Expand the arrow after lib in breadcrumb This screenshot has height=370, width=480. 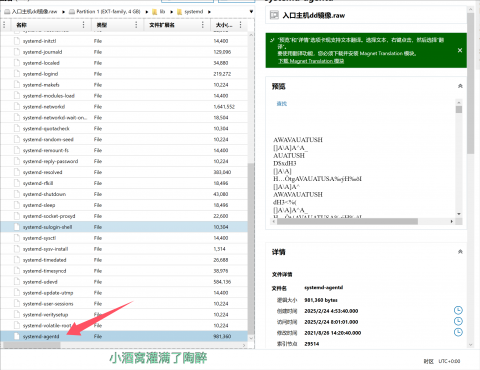[171, 12]
